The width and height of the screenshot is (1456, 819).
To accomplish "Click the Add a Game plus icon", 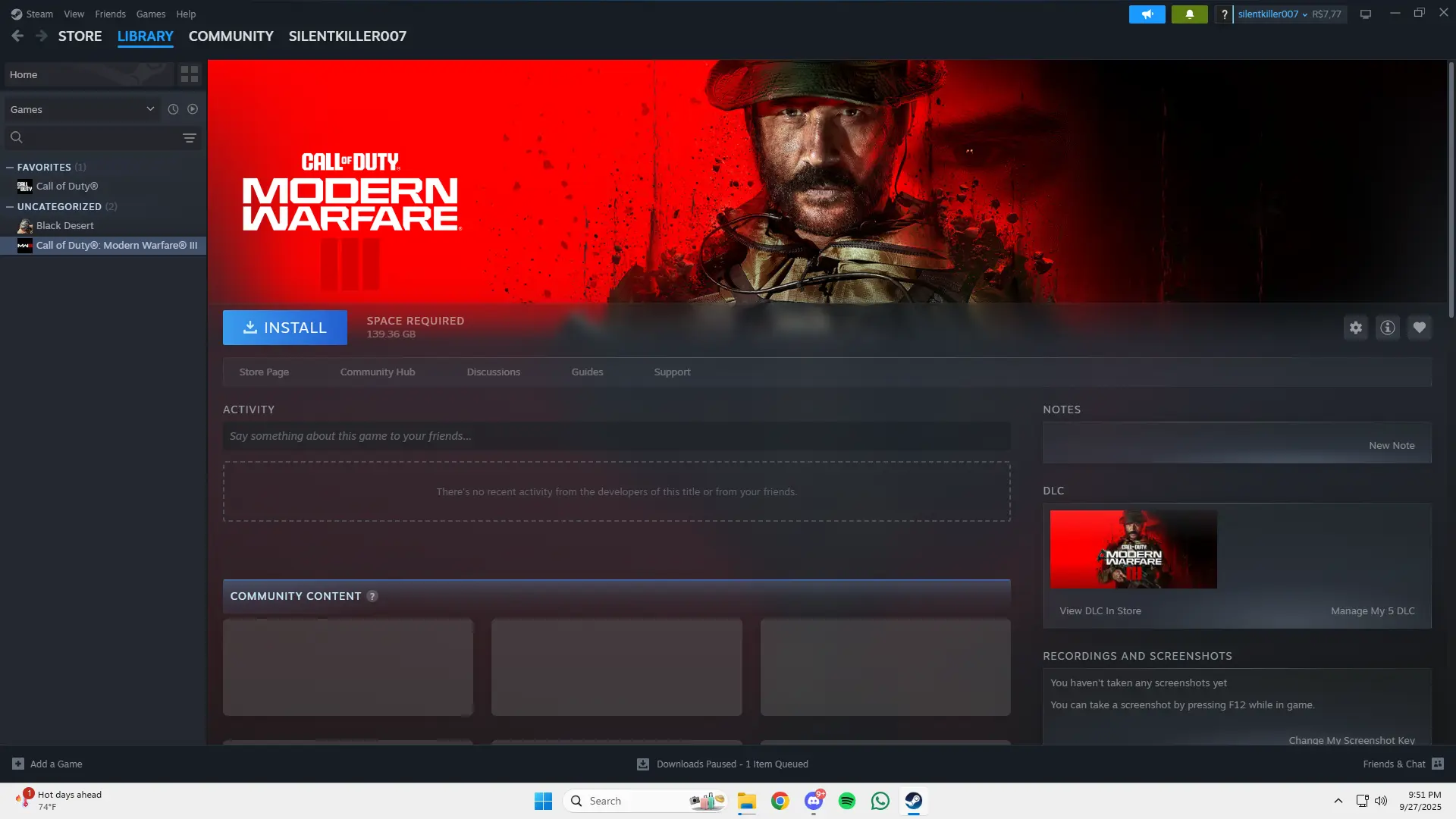I will [18, 764].
